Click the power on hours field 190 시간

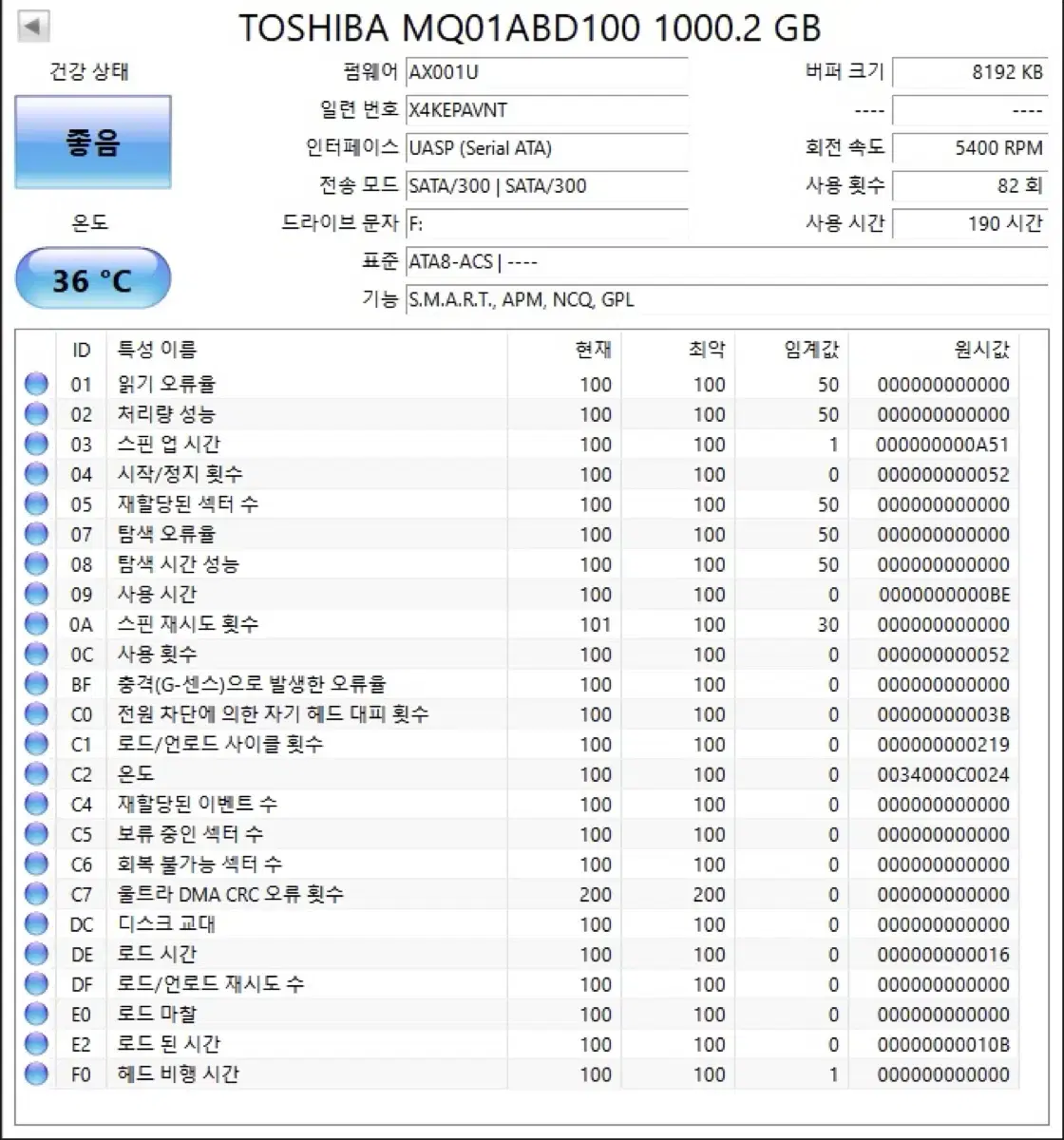pyautogui.click(x=971, y=224)
